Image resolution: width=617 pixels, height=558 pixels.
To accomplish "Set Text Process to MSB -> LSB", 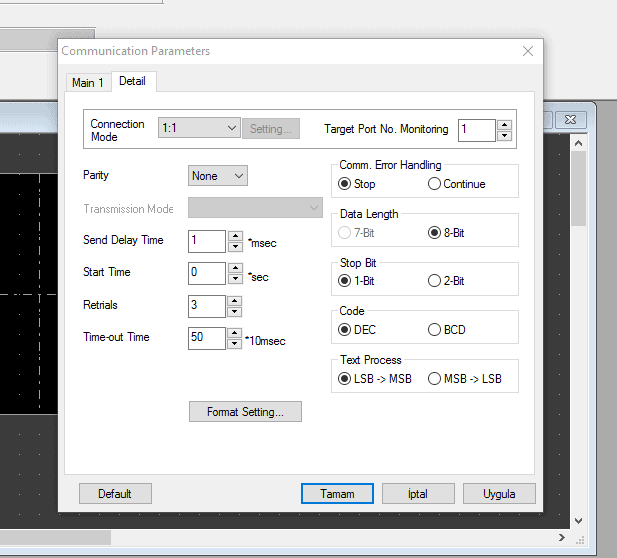I will pos(434,379).
